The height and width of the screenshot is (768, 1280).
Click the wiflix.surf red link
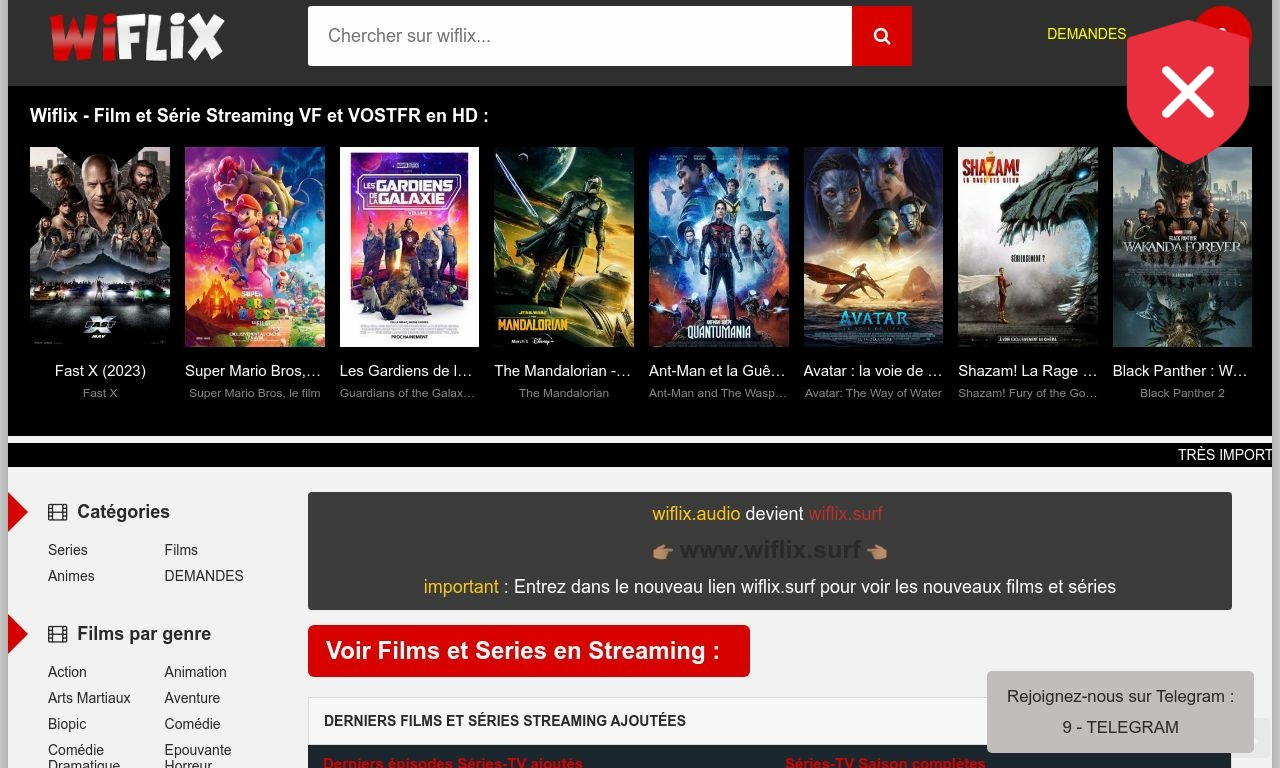845,514
